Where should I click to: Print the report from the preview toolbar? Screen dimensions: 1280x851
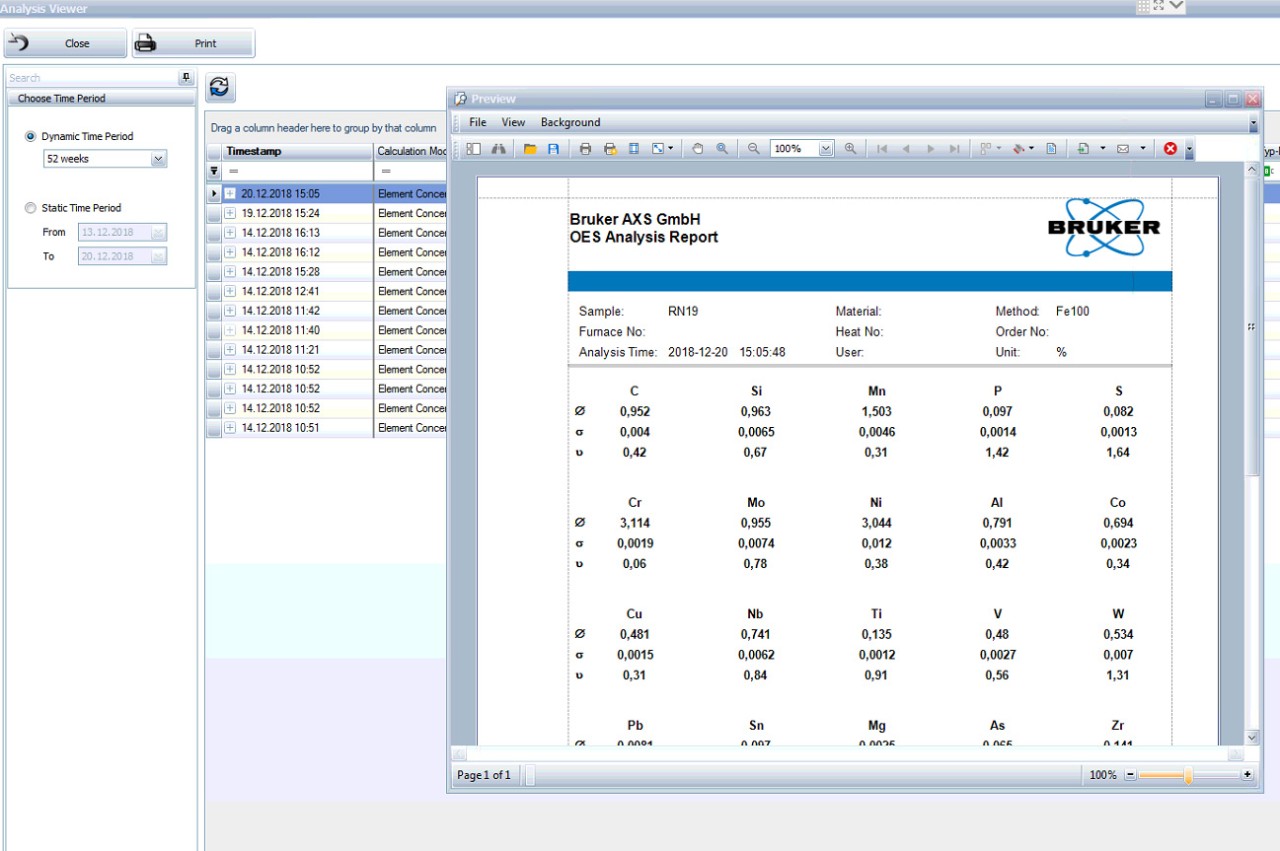click(x=585, y=148)
